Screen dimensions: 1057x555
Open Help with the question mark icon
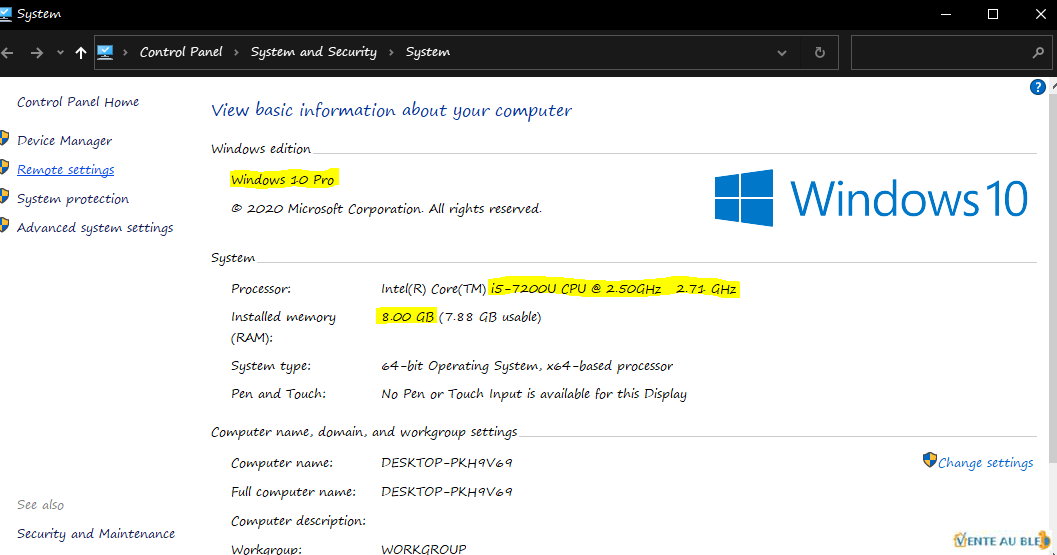pyautogui.click(x=1037, y=87)
